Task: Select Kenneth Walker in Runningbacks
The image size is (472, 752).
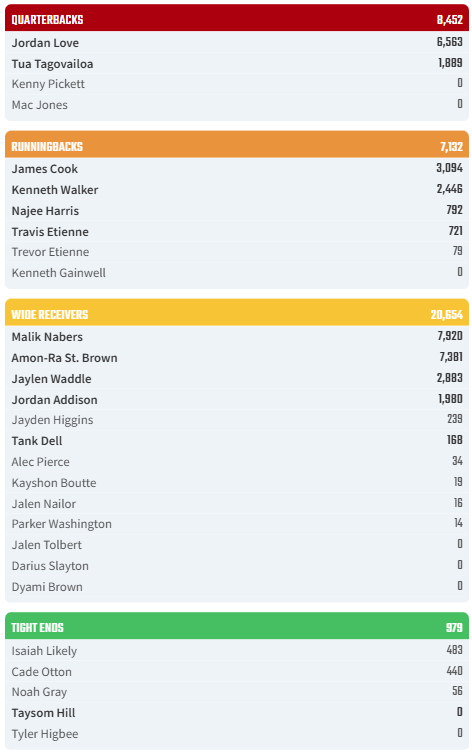Action: [x=55, y=190]
